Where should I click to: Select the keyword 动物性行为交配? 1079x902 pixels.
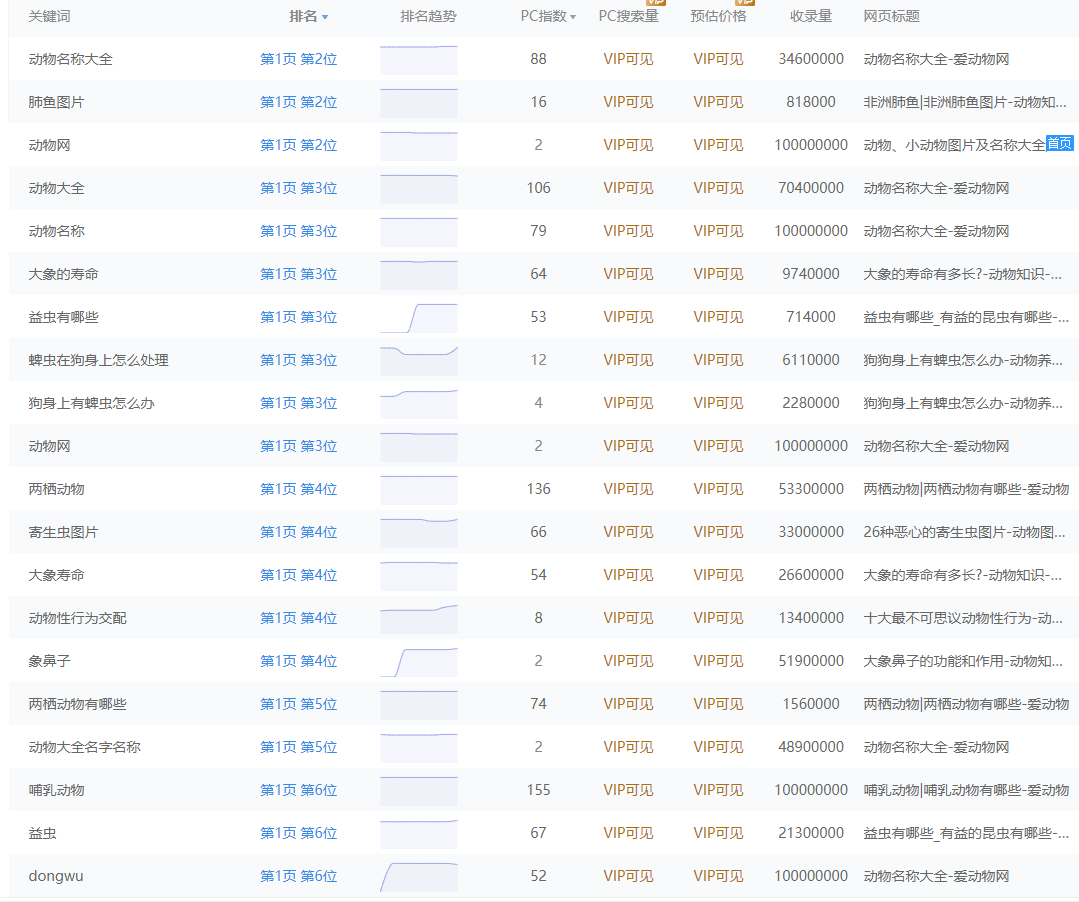[x=78, y=619]
